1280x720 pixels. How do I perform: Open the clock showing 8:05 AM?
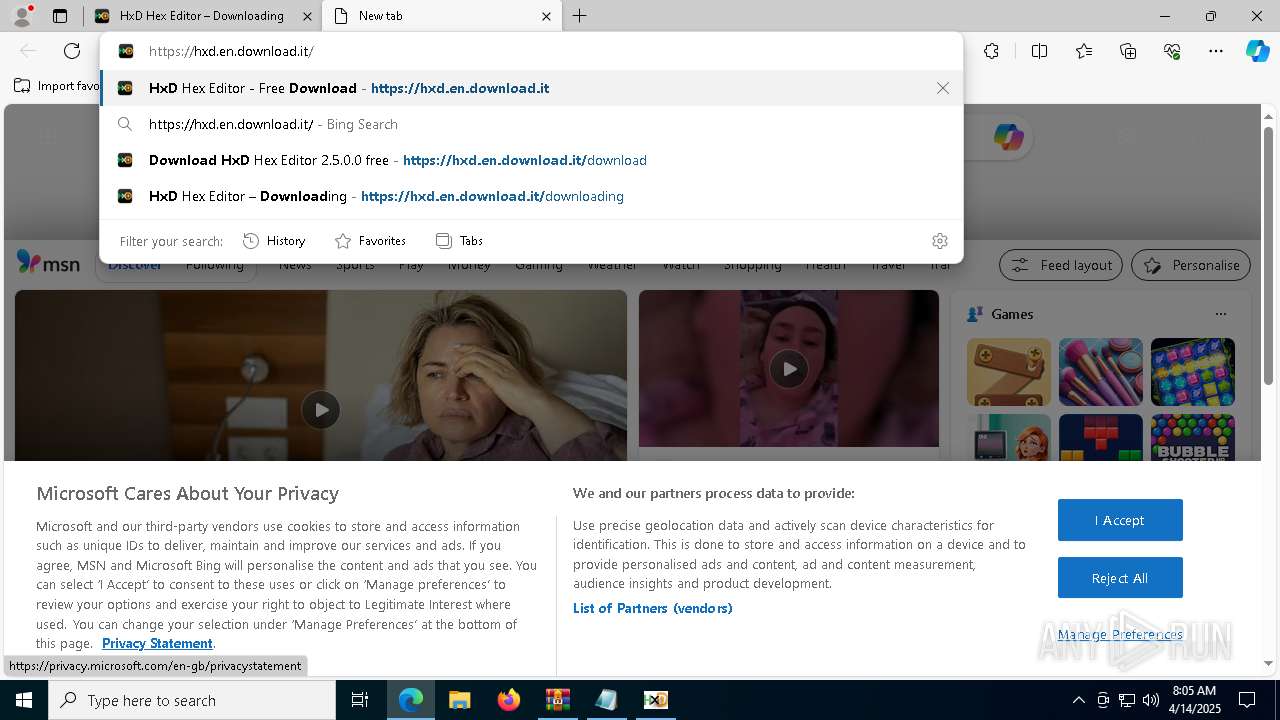(x=1193, y=700)
